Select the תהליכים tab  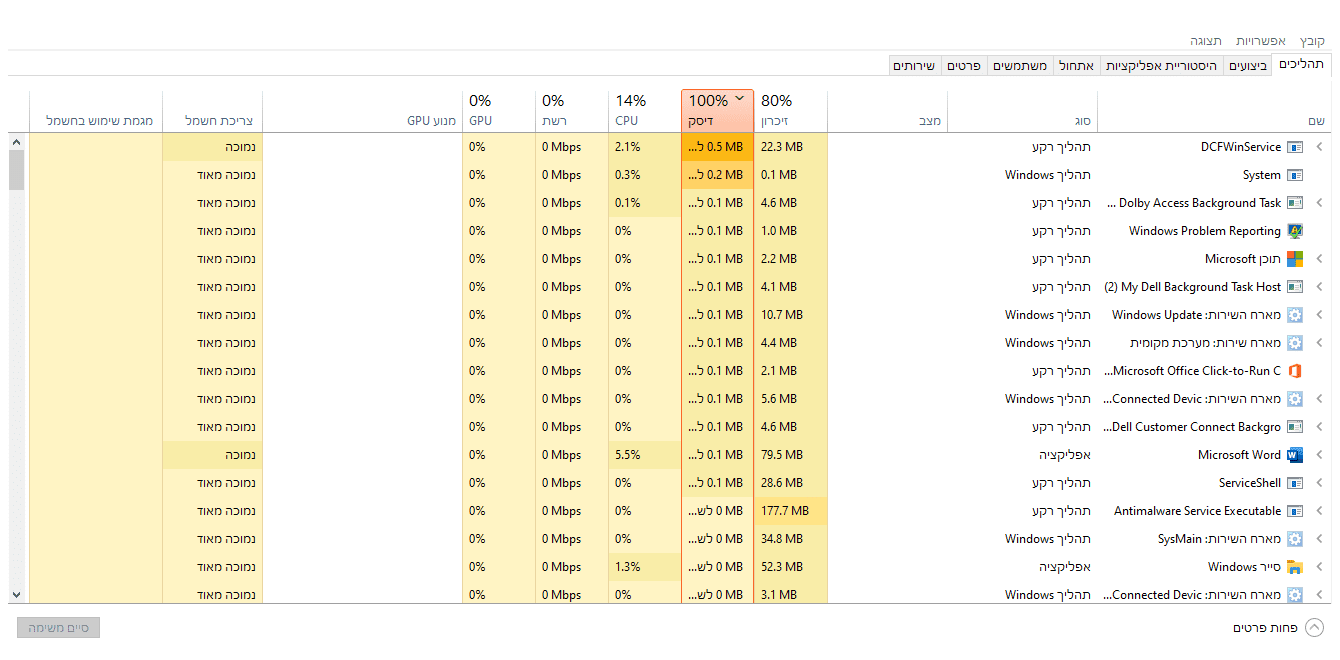point(1301,64)
